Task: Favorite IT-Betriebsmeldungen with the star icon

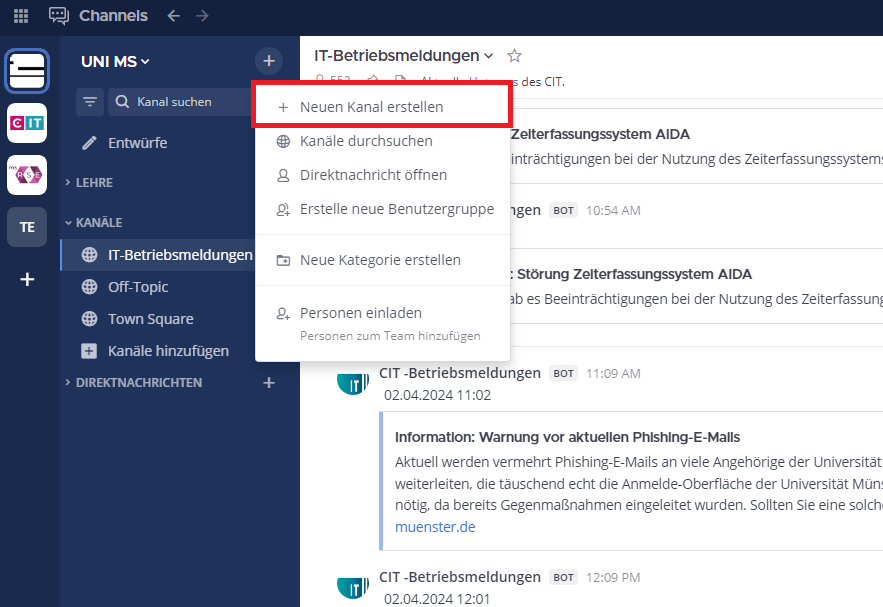Action: [515, 56]
